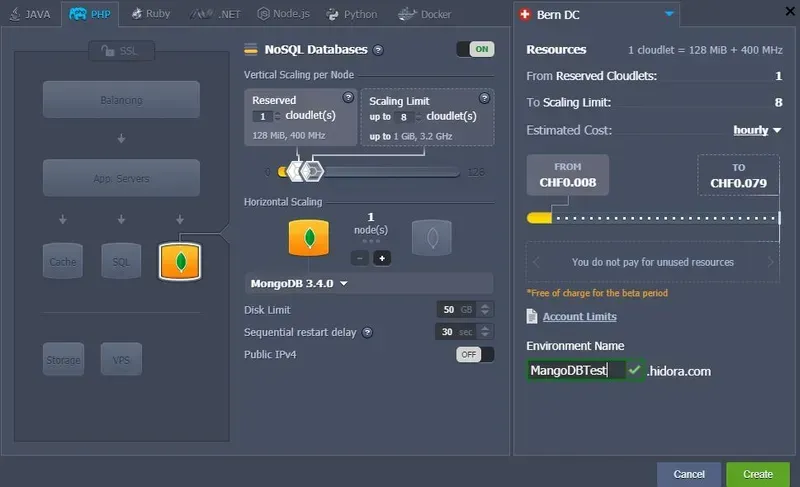
Task: Click the Disk Limit value field
Action: click(x=458, y=310)
